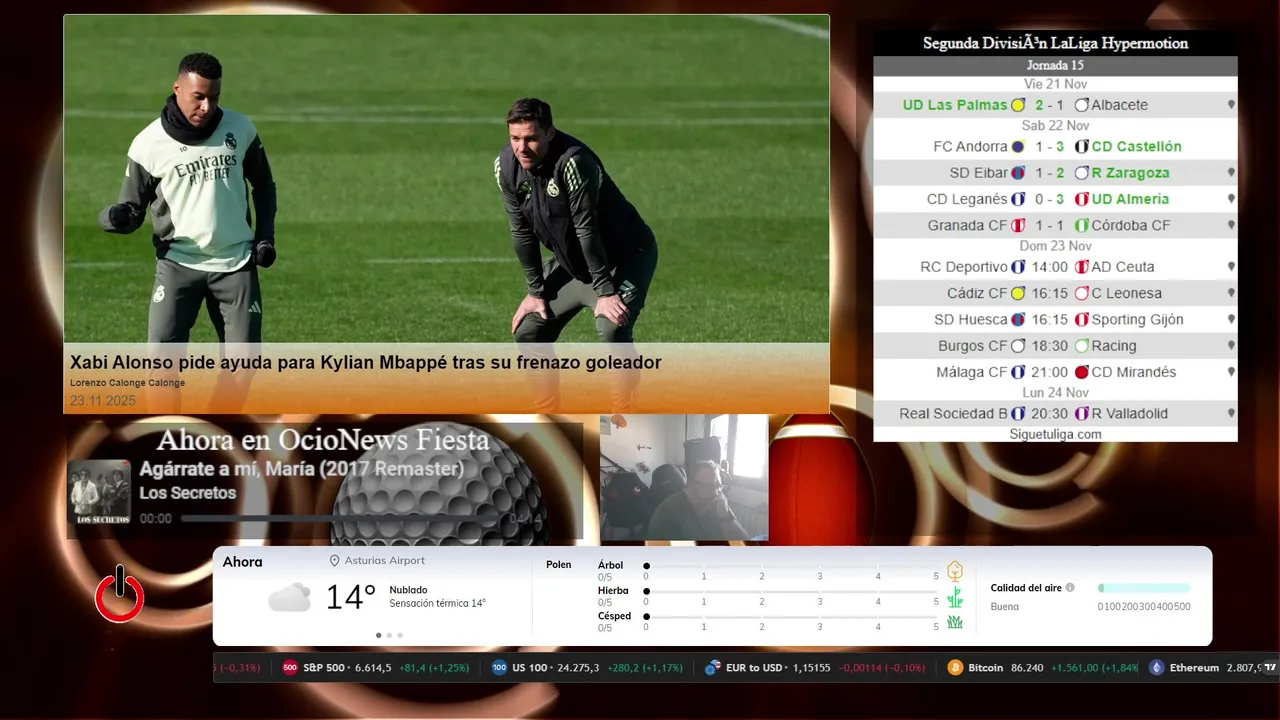1280x720 pixels.
Task: Click the Árbol pollen level slider
Action: click(x=791, y=566)
